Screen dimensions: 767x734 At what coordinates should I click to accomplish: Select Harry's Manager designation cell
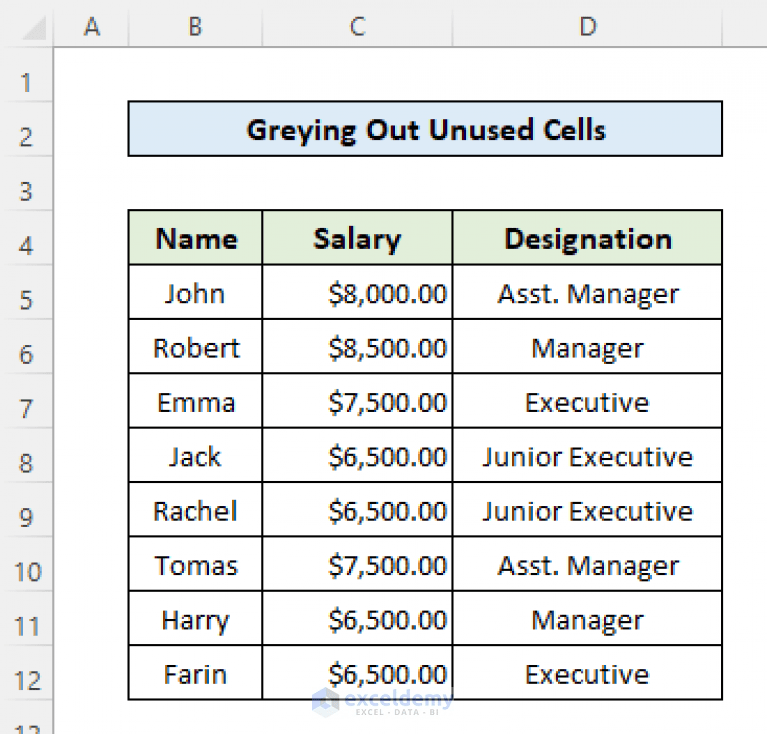(x=587, y=618)
